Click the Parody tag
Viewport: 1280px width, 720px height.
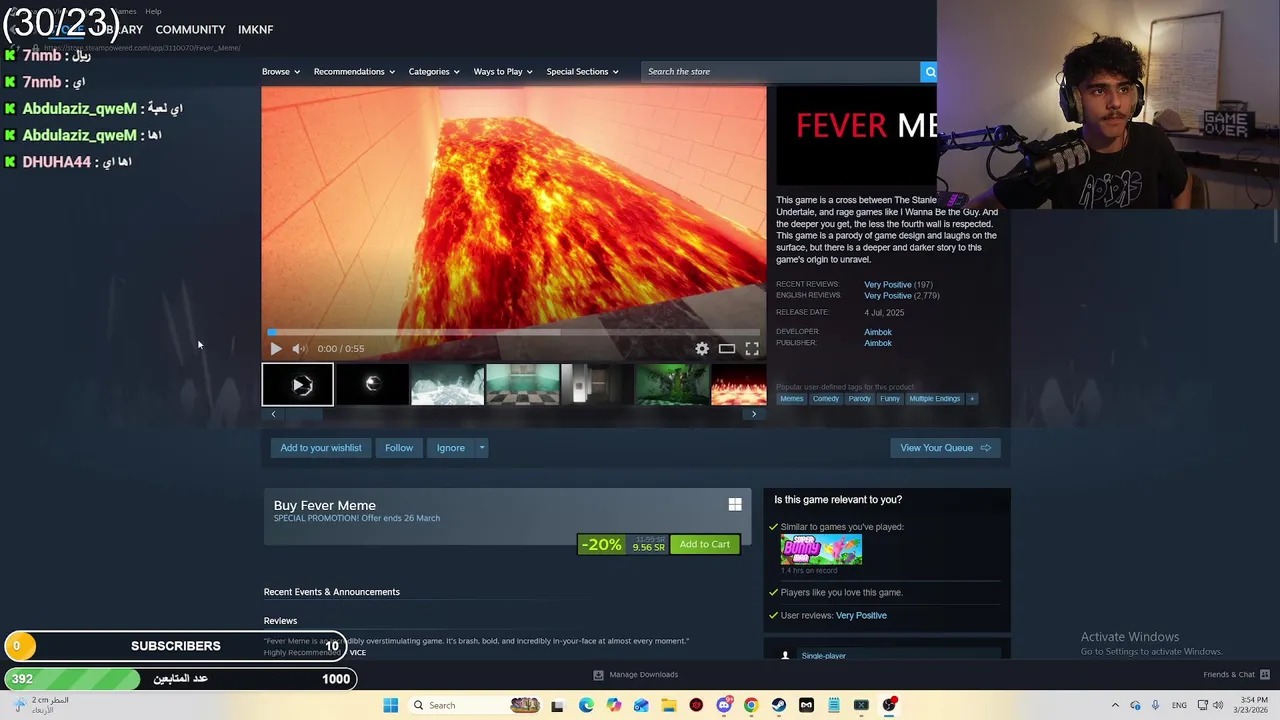click(859, 398)
